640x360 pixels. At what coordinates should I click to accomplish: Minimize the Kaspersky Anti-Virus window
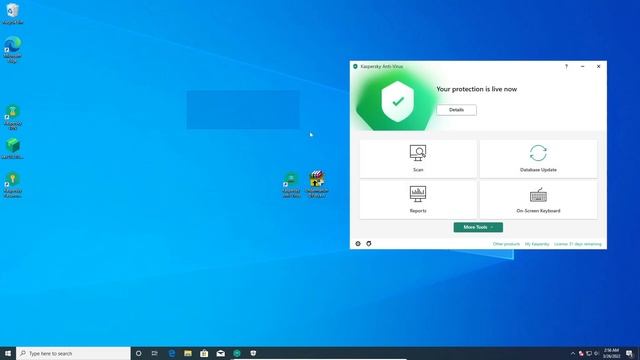pyautogui.click(x=582, y=67)
